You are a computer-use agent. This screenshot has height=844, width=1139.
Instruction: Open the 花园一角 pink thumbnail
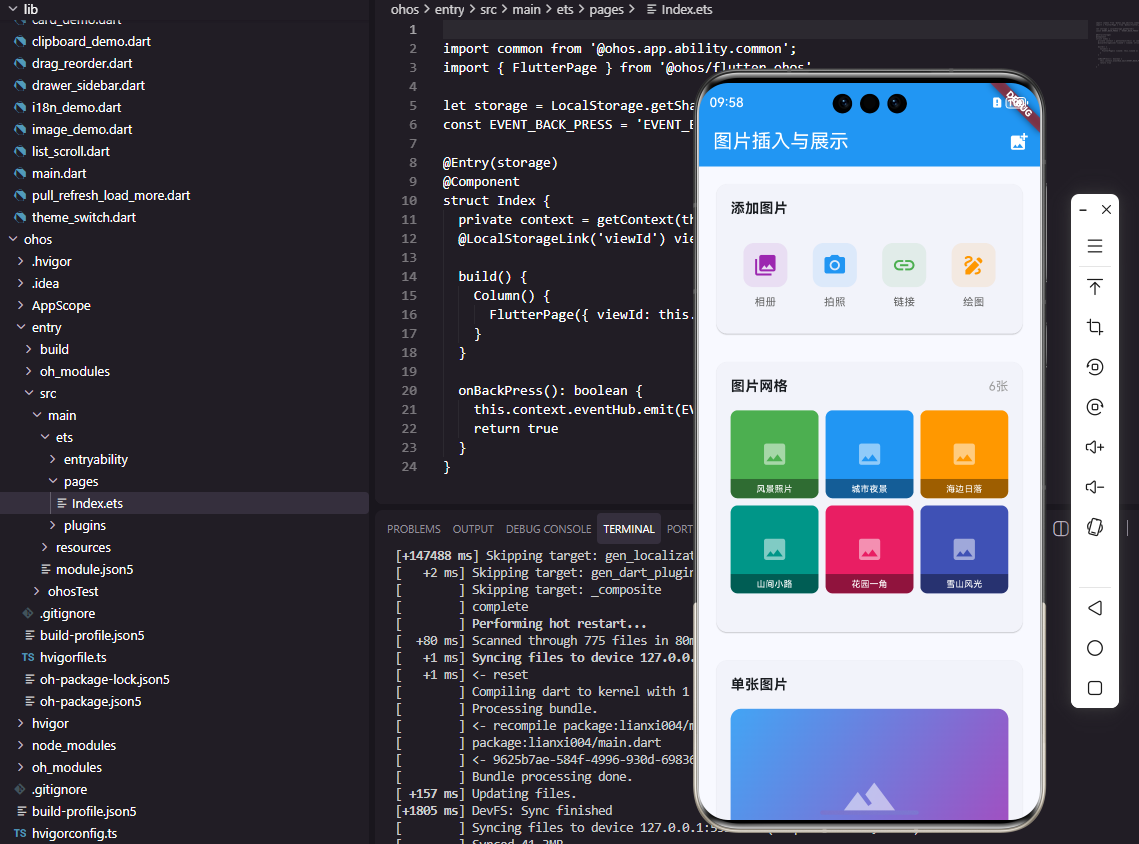coord(869,549)
